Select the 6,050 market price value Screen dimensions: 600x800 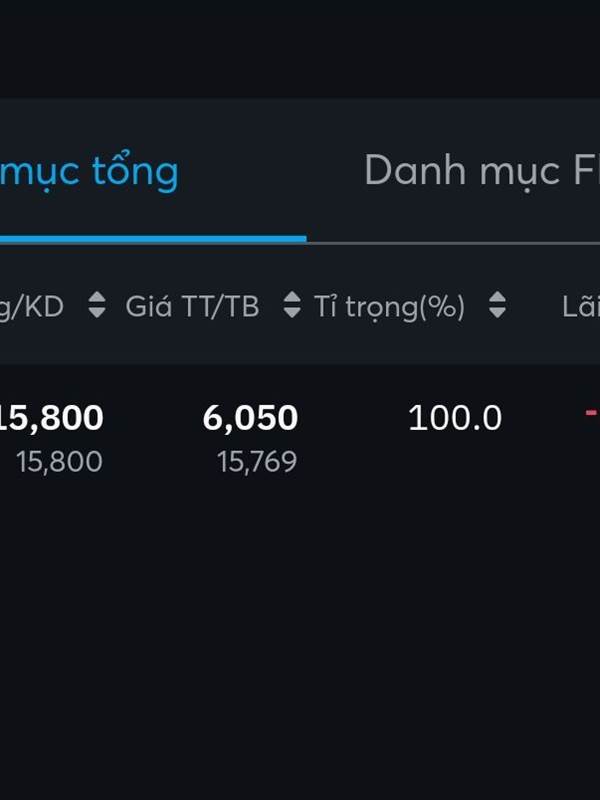click(250, 418)
